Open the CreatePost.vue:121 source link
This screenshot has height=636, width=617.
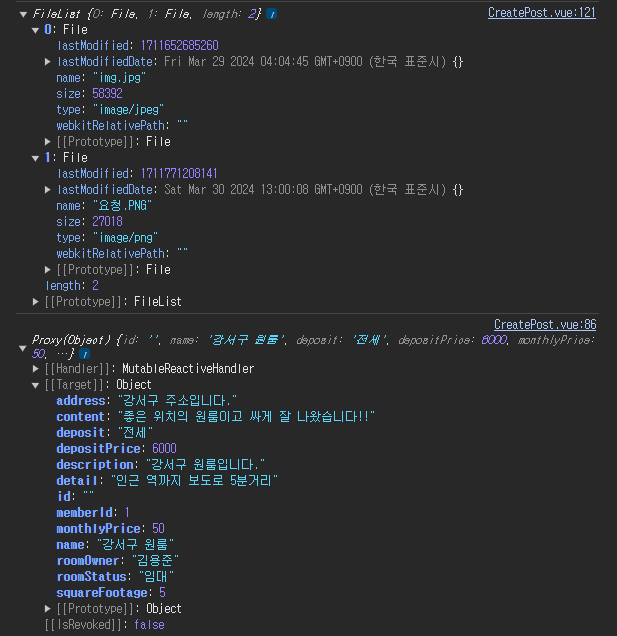pos(542,13)
